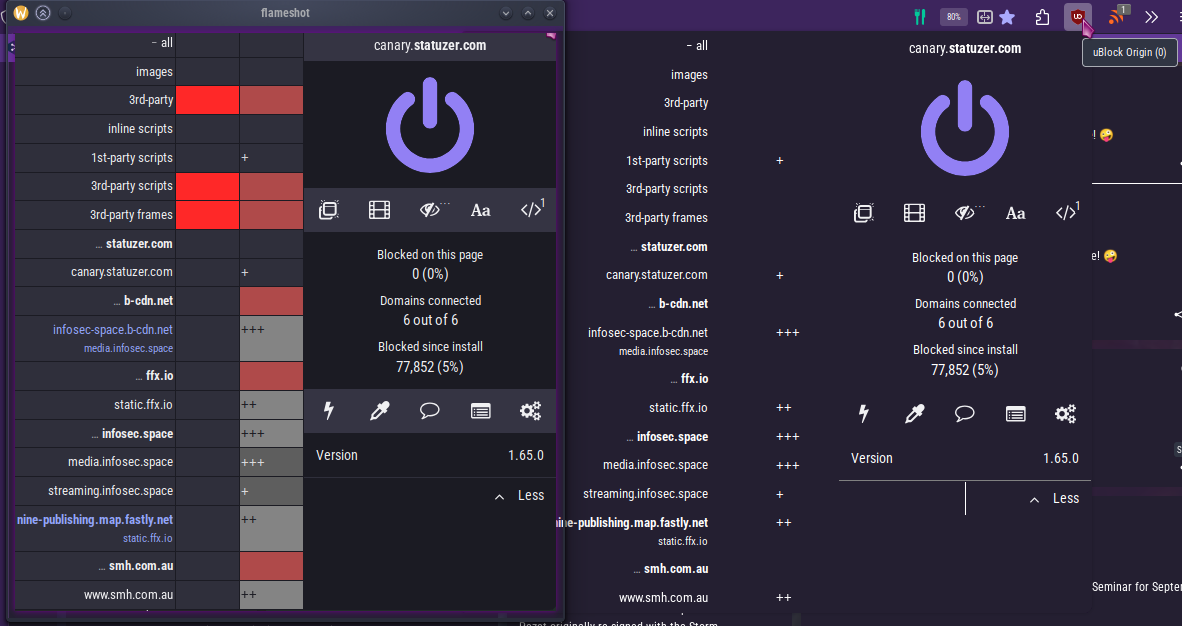Click the speech bubble in browser uBlock popup

tap(965, 413)
